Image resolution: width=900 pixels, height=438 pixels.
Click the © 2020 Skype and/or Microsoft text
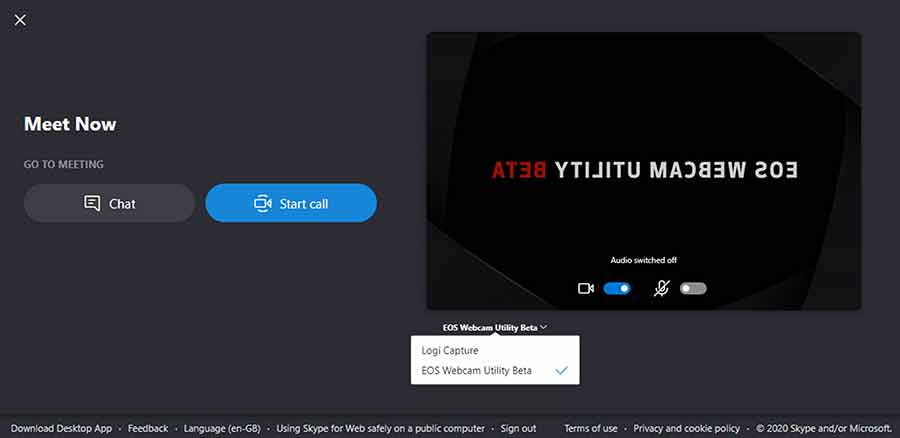824,428
